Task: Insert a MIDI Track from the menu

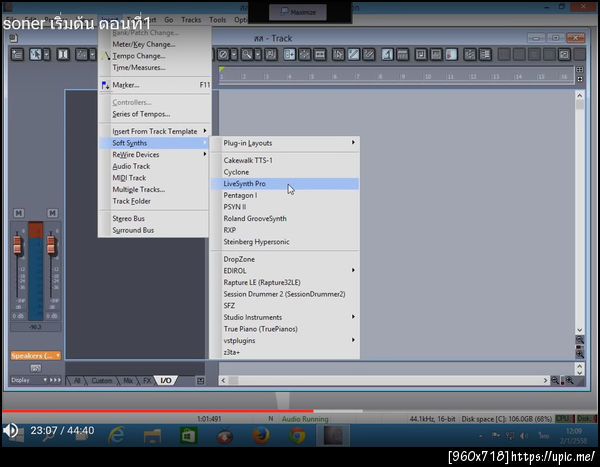Action: (155, 178)
